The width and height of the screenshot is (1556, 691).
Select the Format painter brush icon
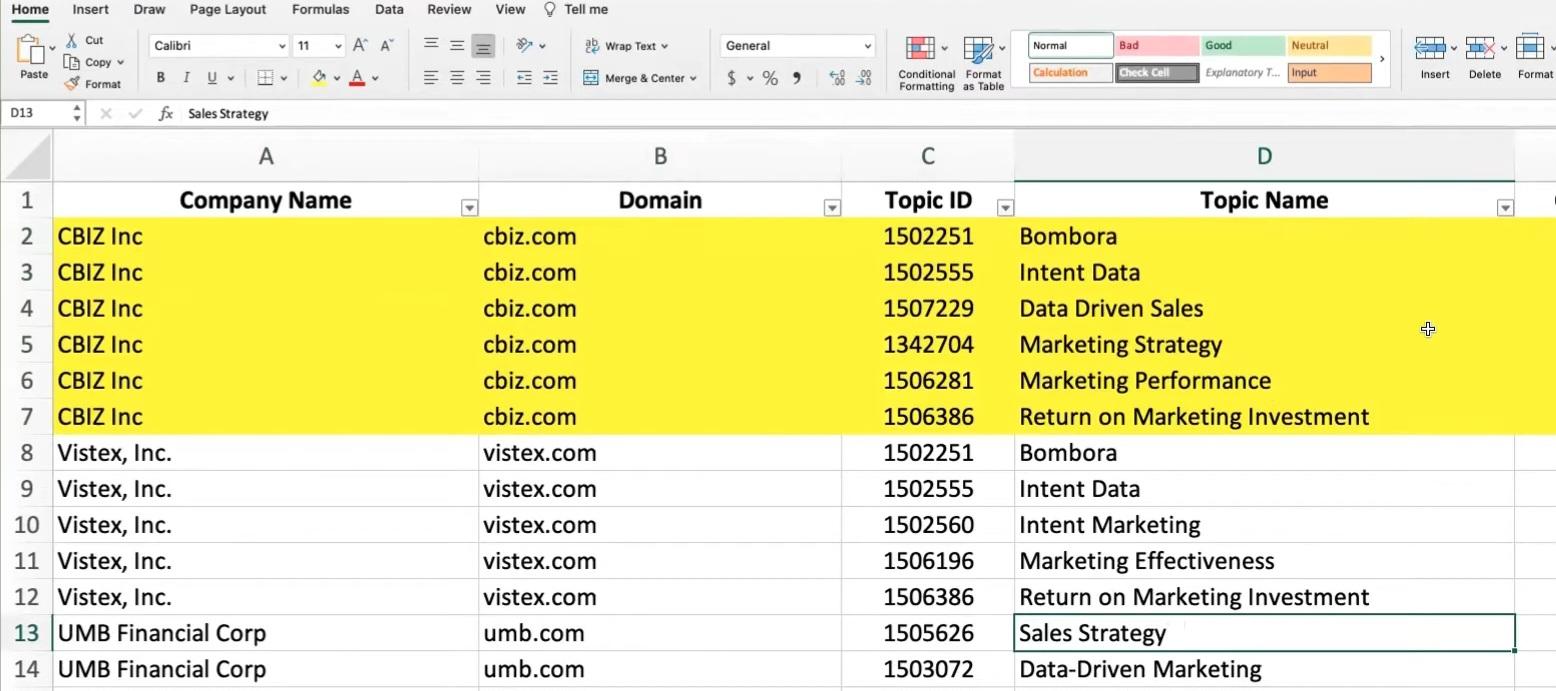point(71,84)
